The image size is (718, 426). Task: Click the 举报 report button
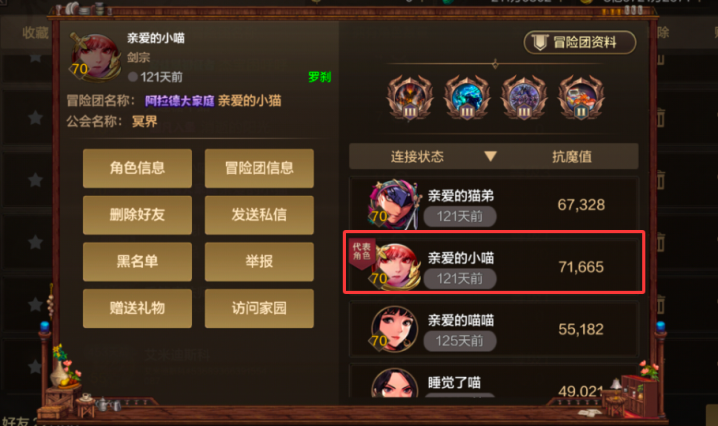(x=259, y=262)
